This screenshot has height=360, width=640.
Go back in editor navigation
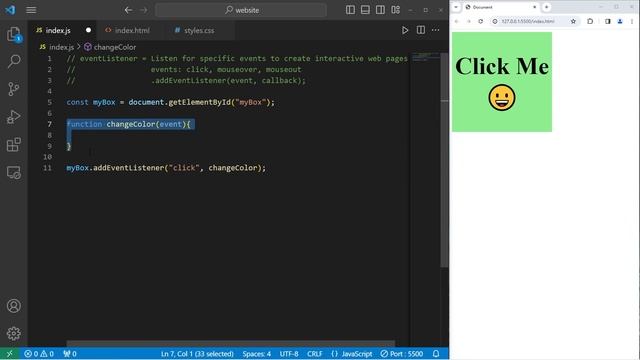128,10
